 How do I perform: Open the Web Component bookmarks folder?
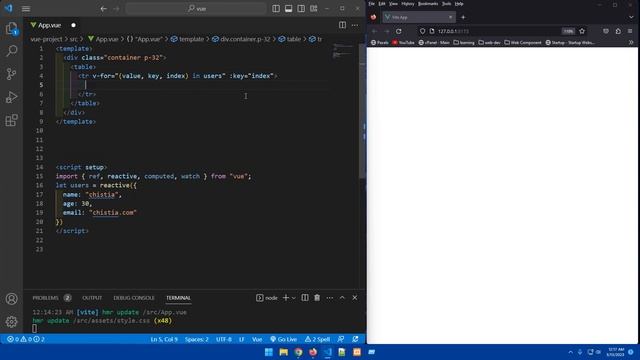coord(523,42)
